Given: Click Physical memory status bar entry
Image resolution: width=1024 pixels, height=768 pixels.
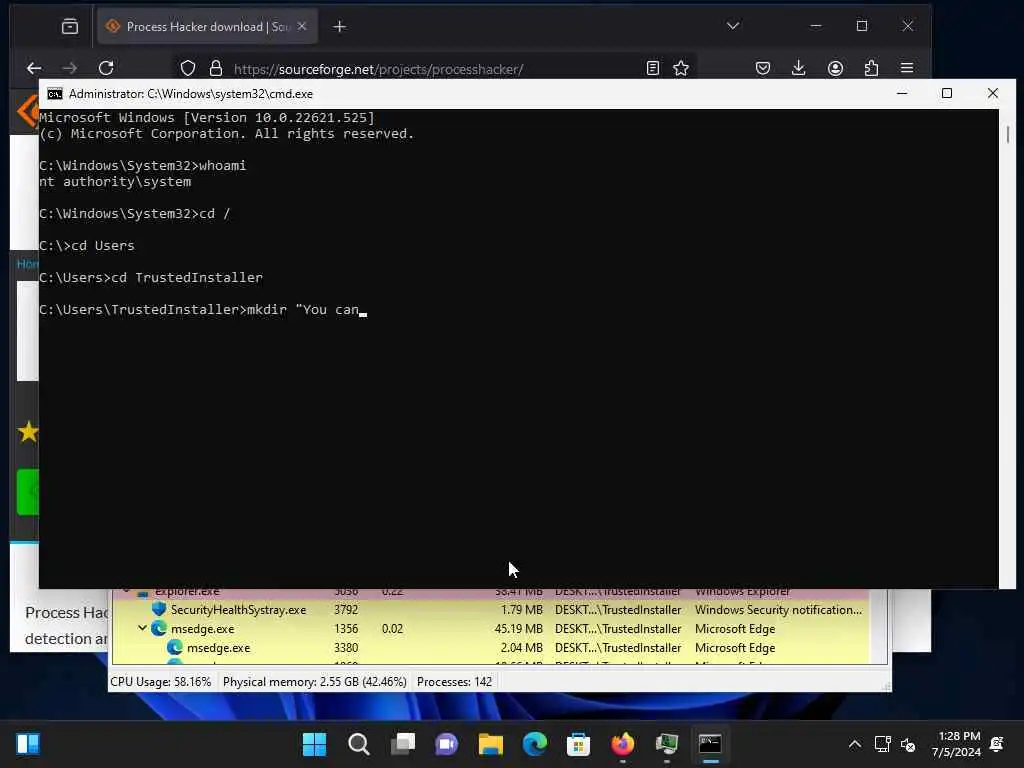Looking at the screenshot, I should [x=315, y=682].
